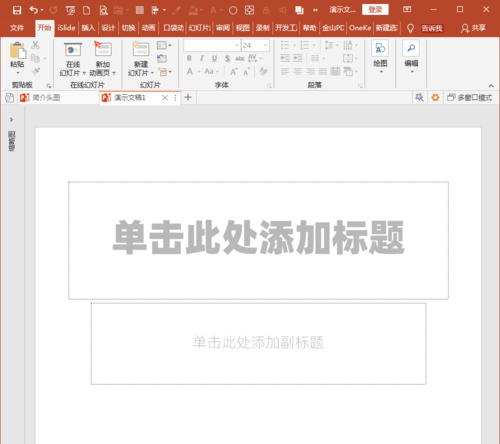
Task: Open the font name dropdown
Action: pyautogui.click(x=237, y=45)
